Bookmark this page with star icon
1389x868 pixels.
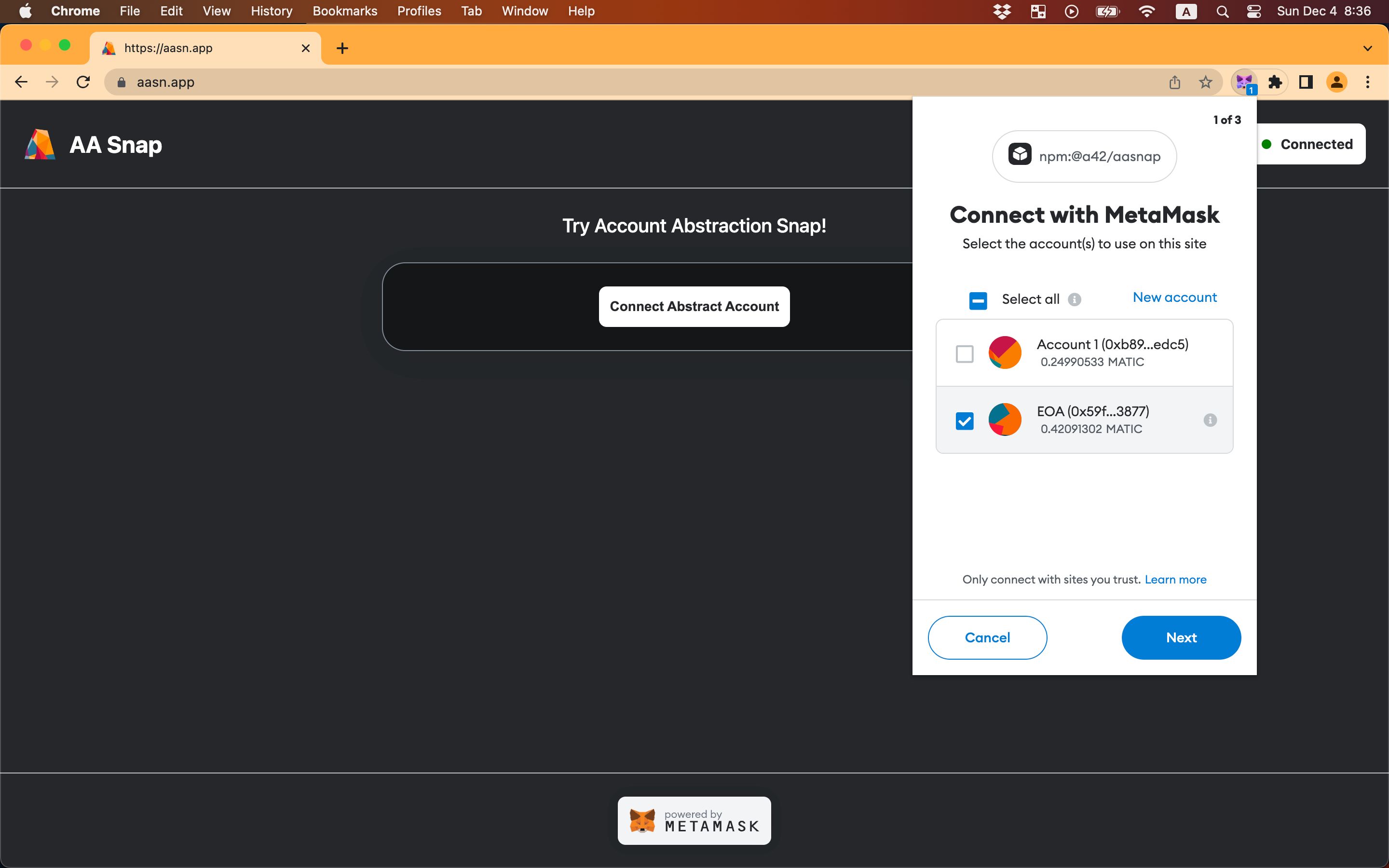click(1205, 82)
